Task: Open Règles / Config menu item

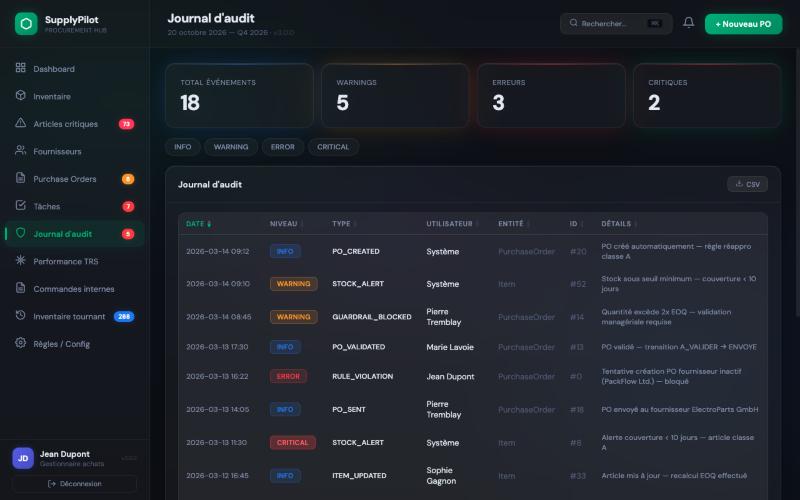Action: (74, 343)
